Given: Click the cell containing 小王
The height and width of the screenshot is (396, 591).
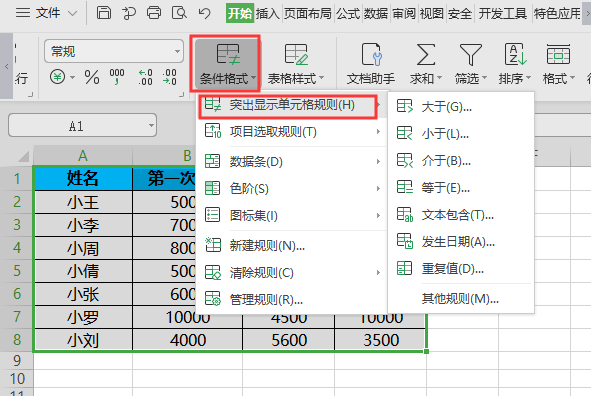Looking at the screenshot, I should pos(83,202).
